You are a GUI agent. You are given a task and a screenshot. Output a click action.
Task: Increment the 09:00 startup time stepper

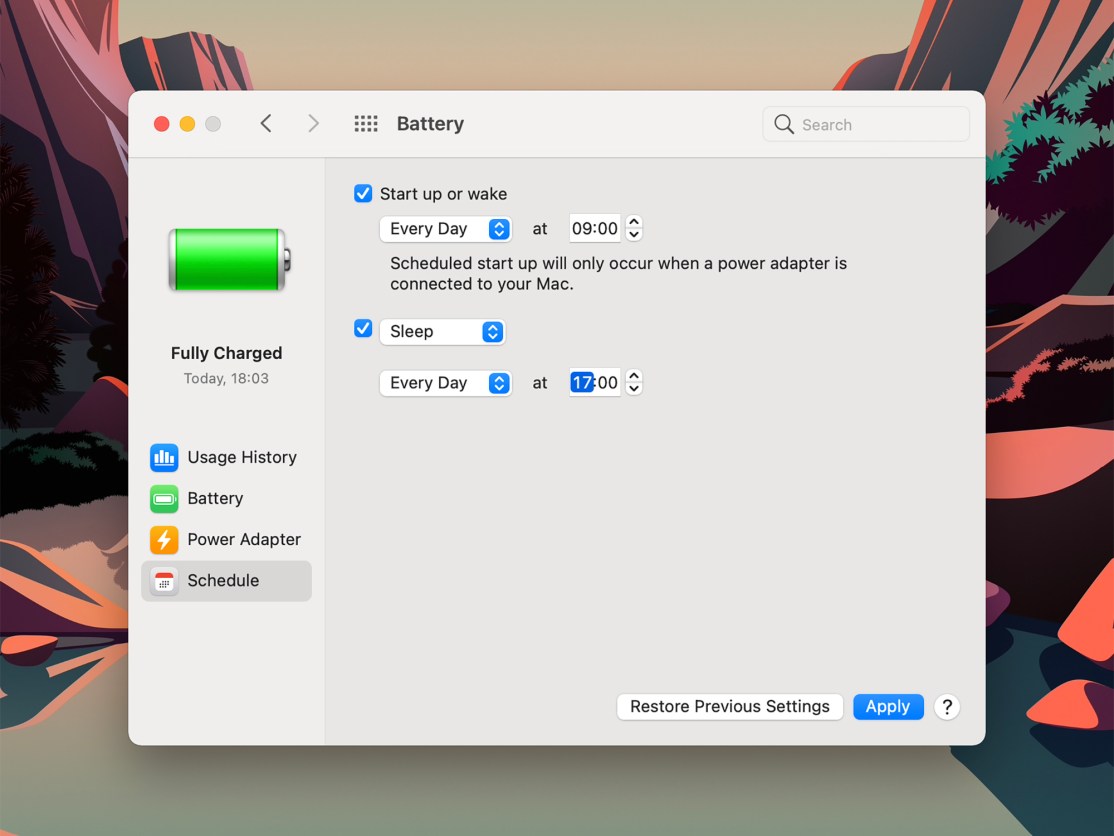[634, 222]
